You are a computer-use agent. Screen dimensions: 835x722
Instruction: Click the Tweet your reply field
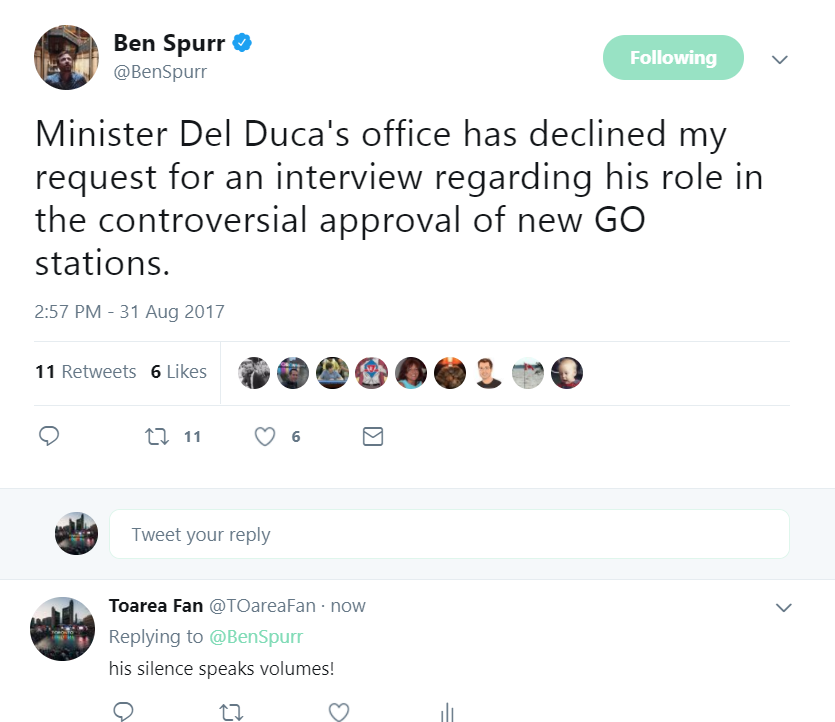click(x=449, y=534)
